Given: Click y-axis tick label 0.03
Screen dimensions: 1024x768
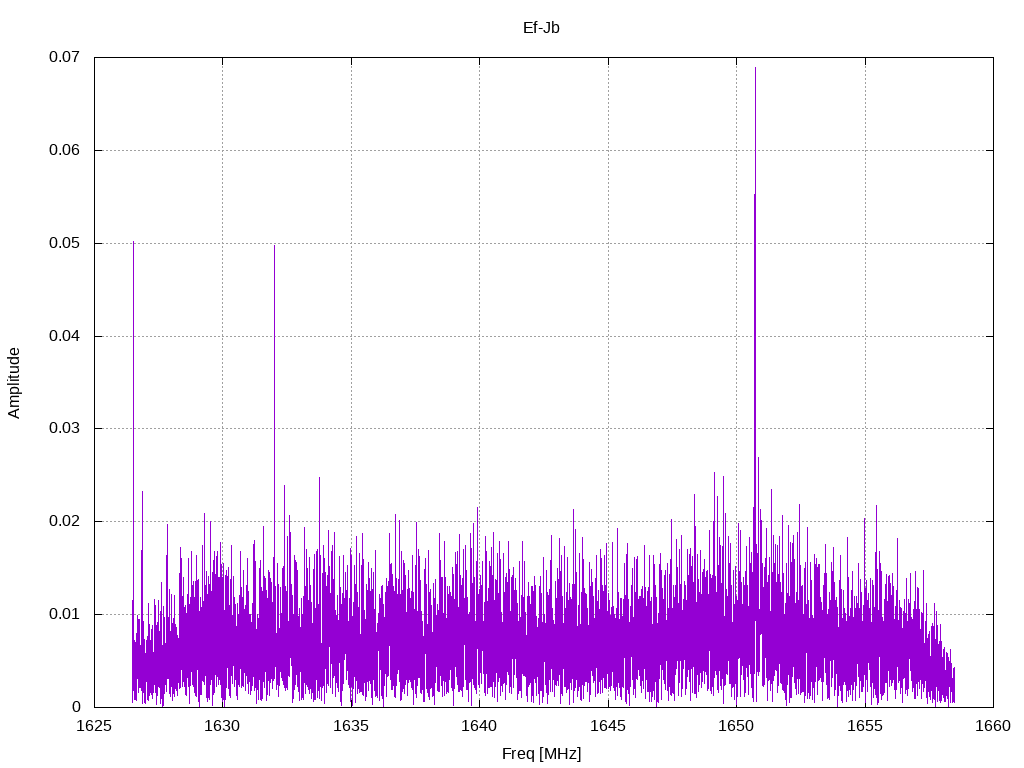Looking at the screenshot, I should point(64,428).
